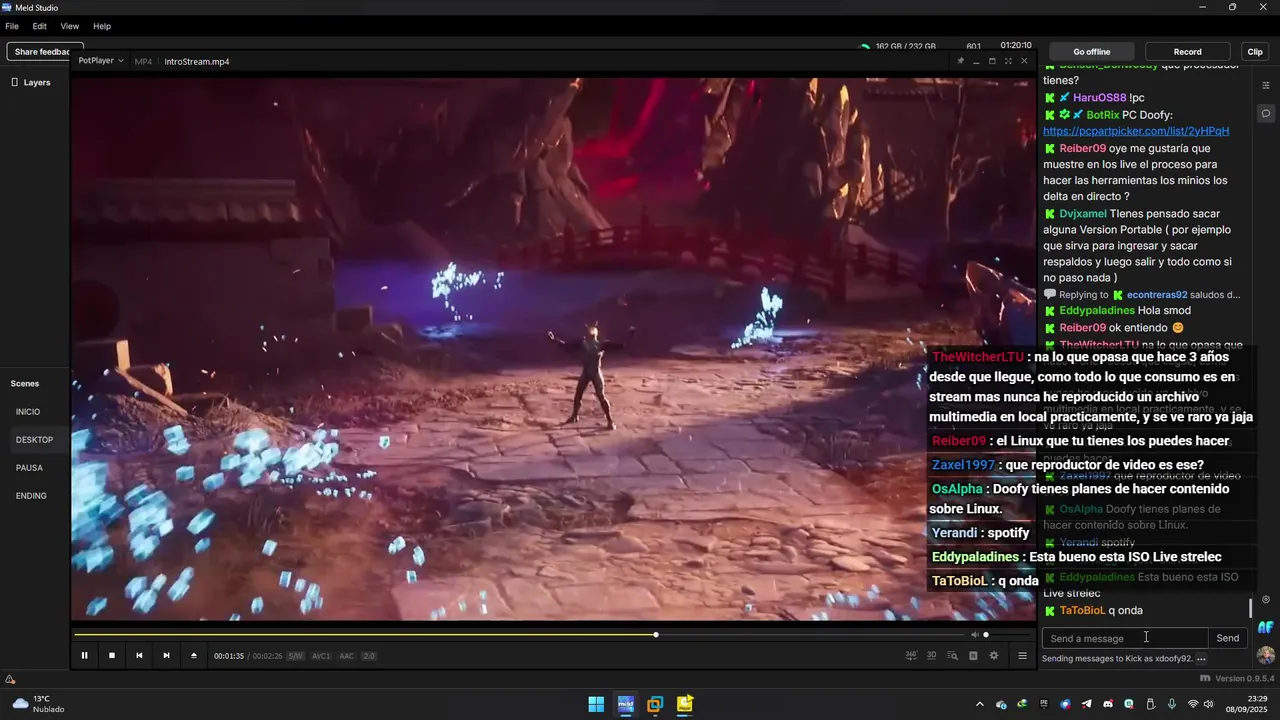Stop the video with PotPlayer's stop button

112,655
